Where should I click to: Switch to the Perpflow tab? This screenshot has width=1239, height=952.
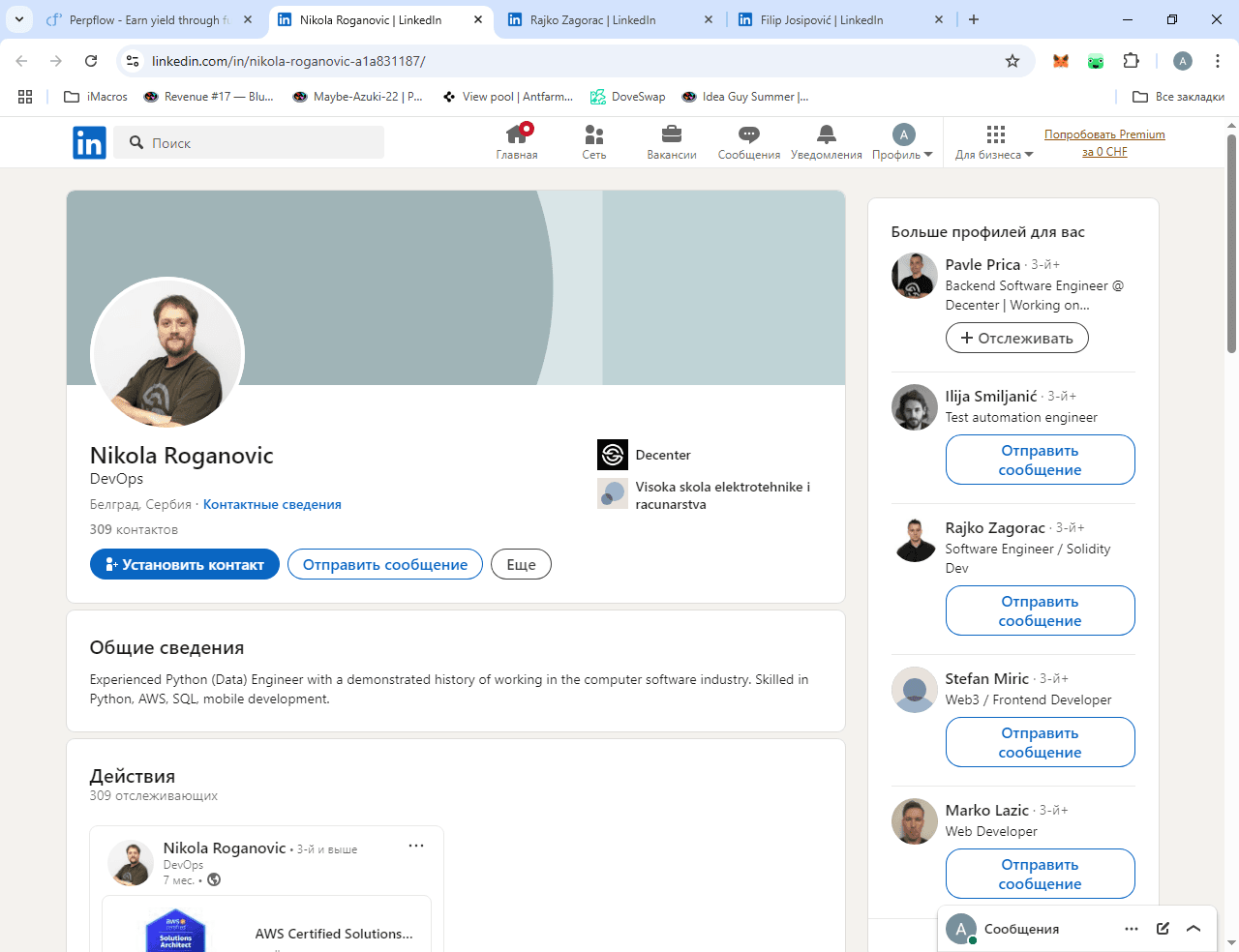[149, 19]
